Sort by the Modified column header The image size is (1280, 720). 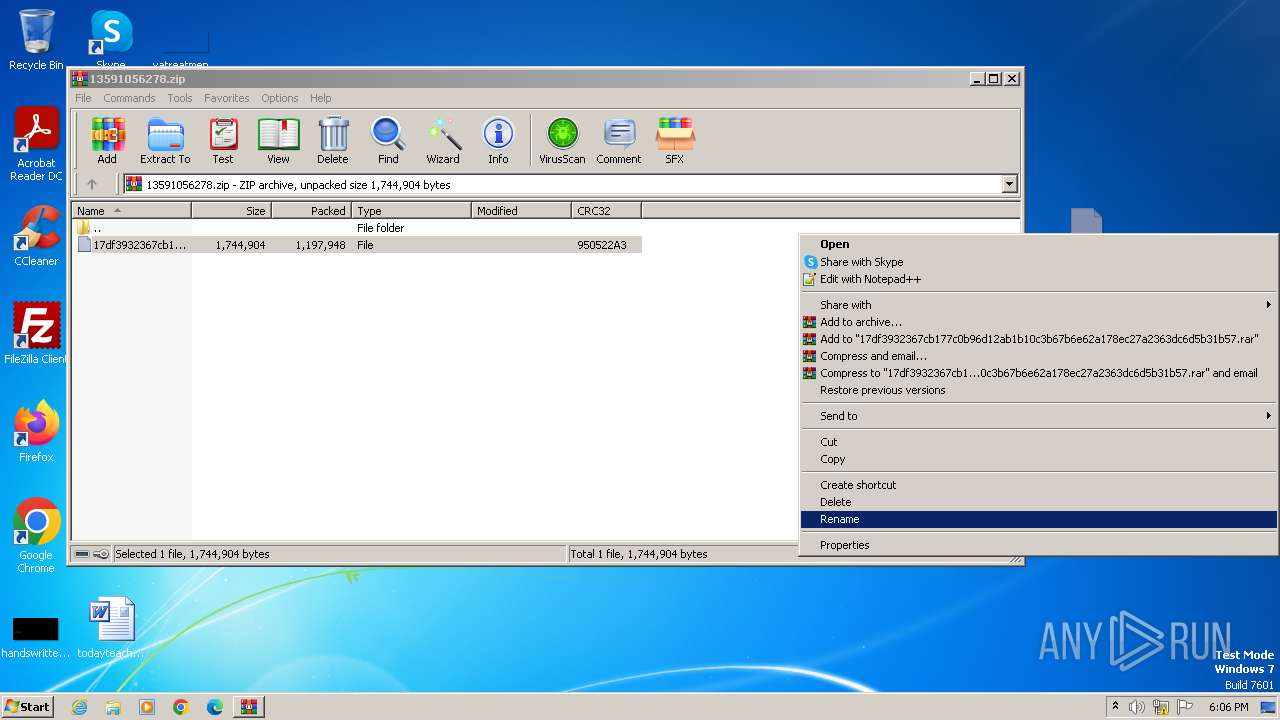(x=521, y=211)
